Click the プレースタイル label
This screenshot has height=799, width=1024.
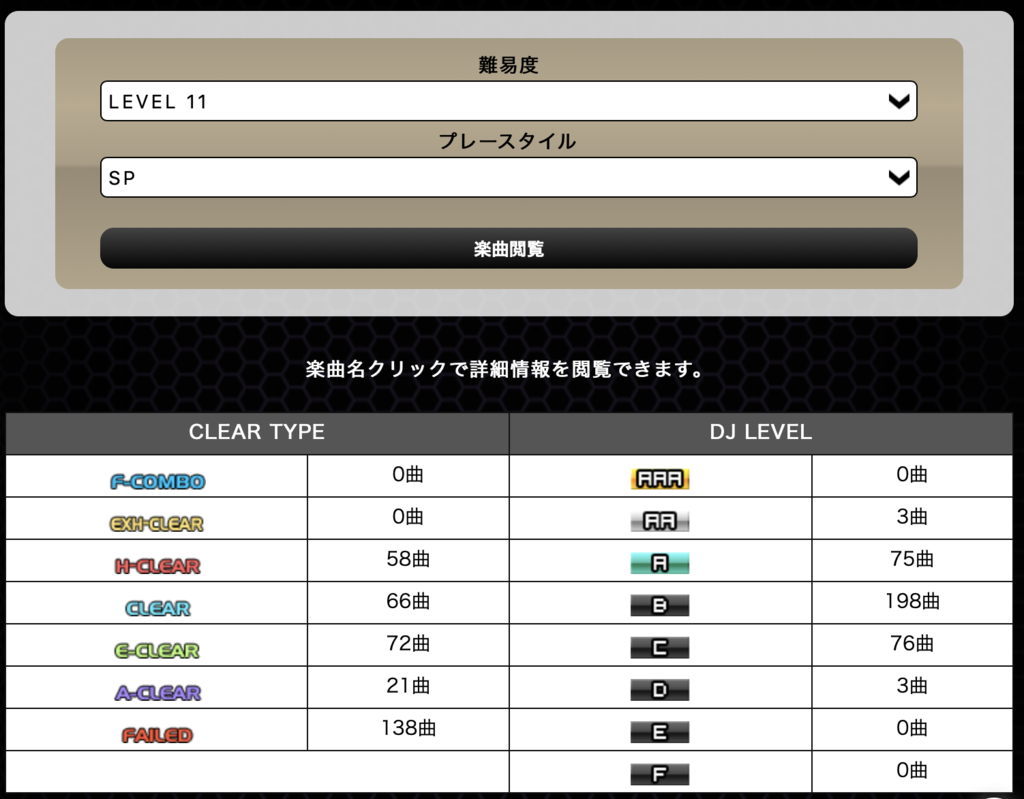click(507, 141)
